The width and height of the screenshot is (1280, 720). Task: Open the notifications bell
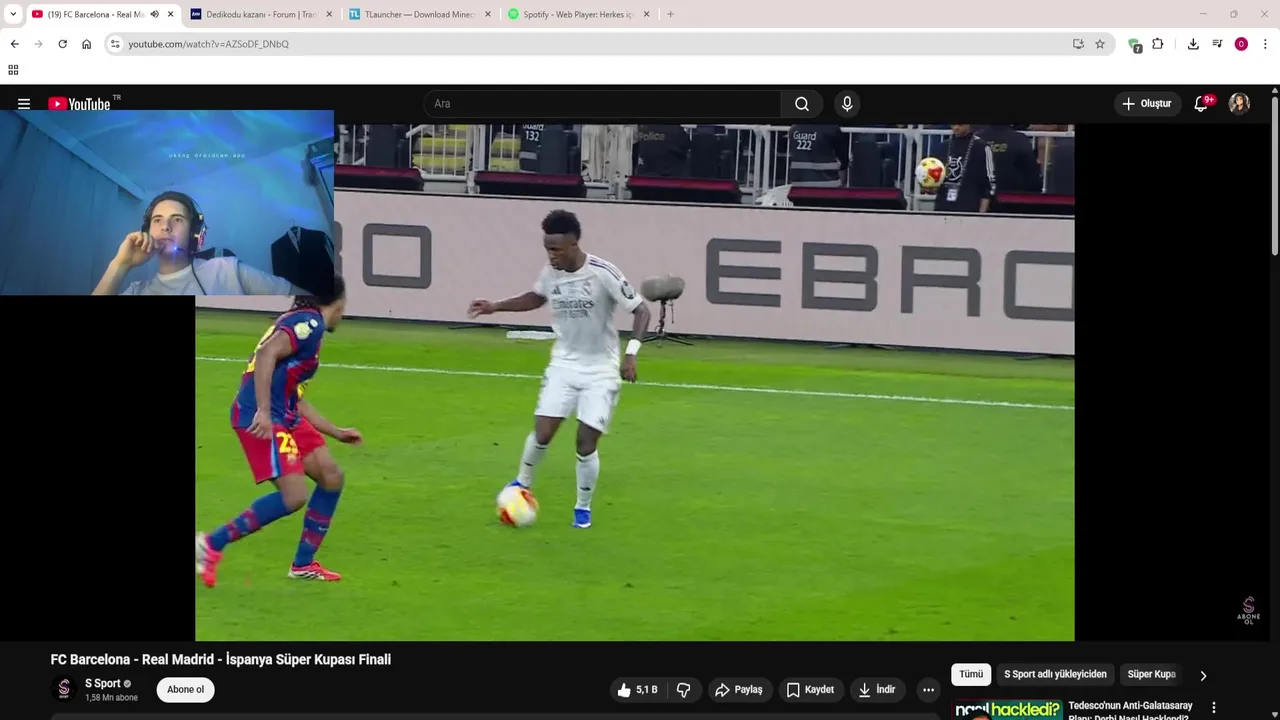(x=1202, y=104)
